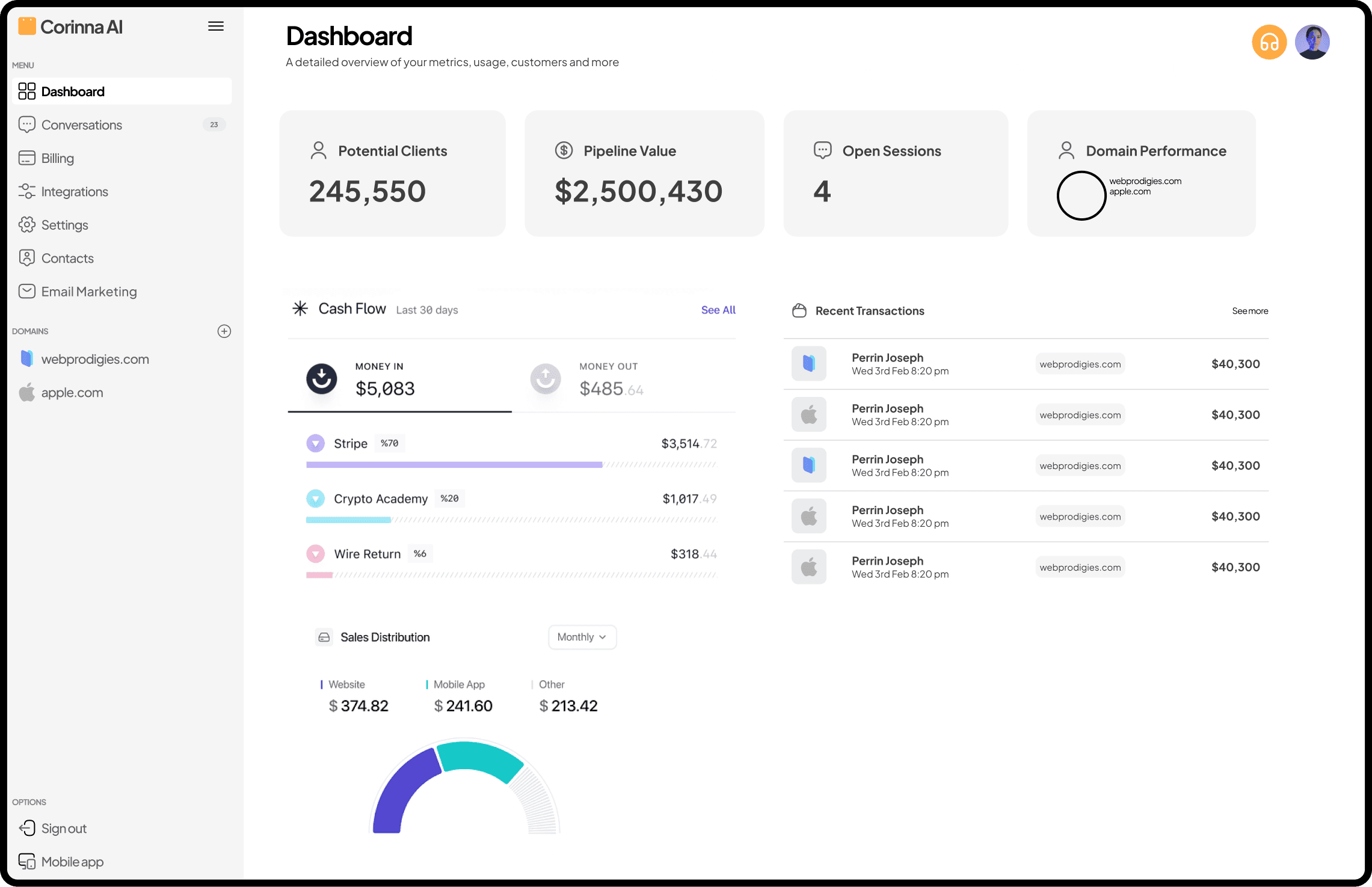Image resolution: width=1372 pixels, height=887 pixels.
Task: Select Monthly dropdown for Sales Distribution
Action: point(582,637)
